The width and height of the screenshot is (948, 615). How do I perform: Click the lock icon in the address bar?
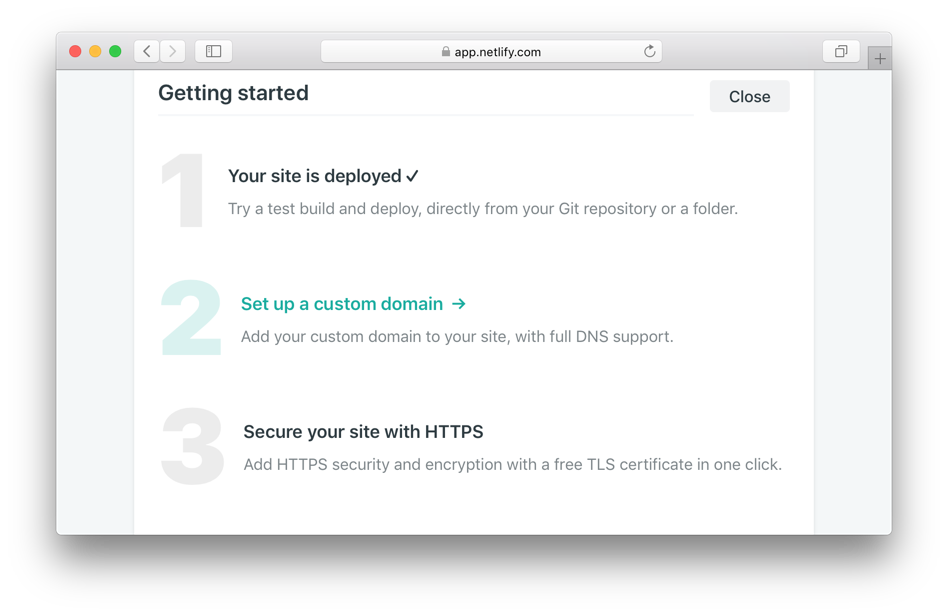[446, 51]
